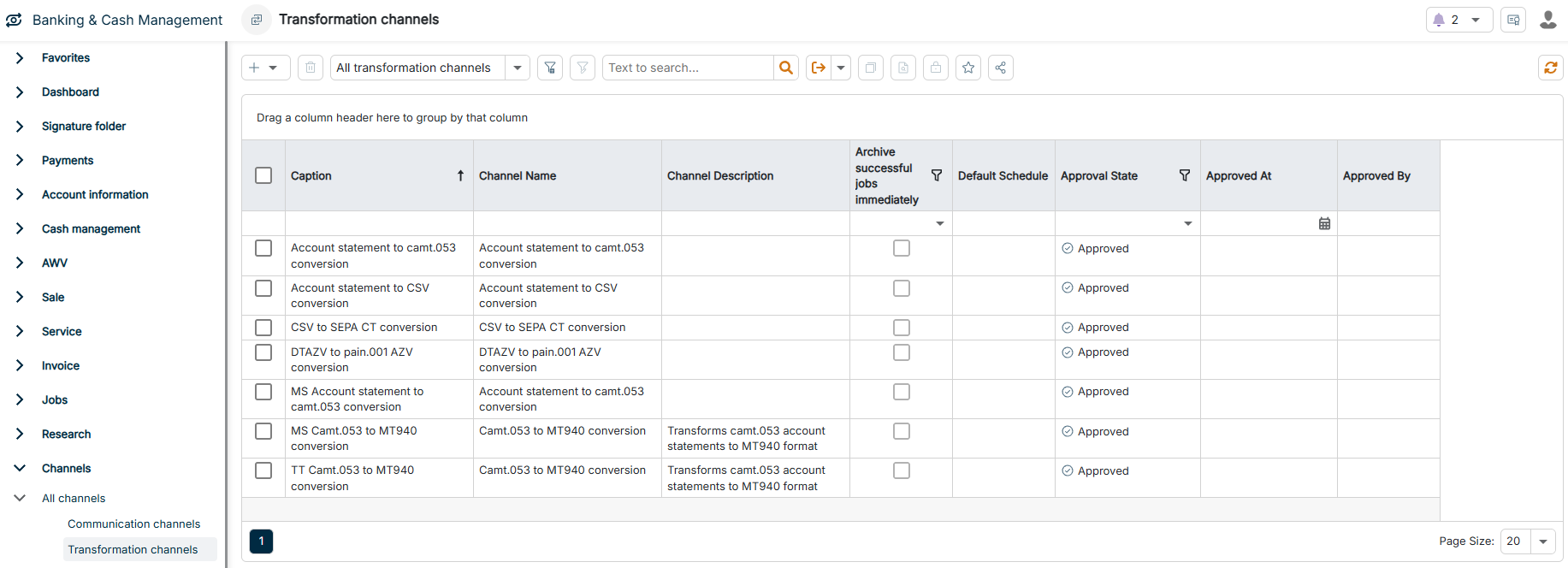
Task: Select row Account statement to CSV conversion
Action: [x=263, y=288]
